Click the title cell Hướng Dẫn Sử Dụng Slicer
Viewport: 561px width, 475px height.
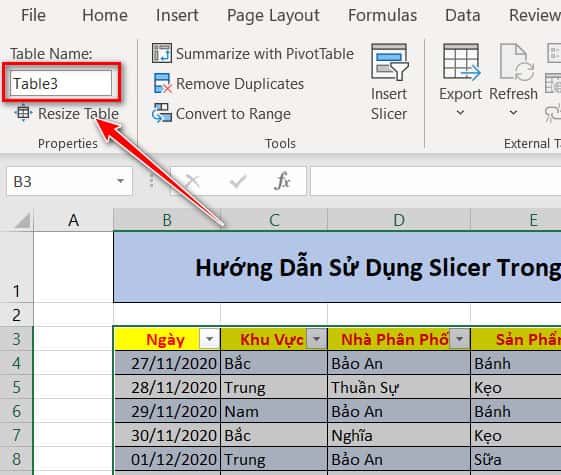pos(337,267)
